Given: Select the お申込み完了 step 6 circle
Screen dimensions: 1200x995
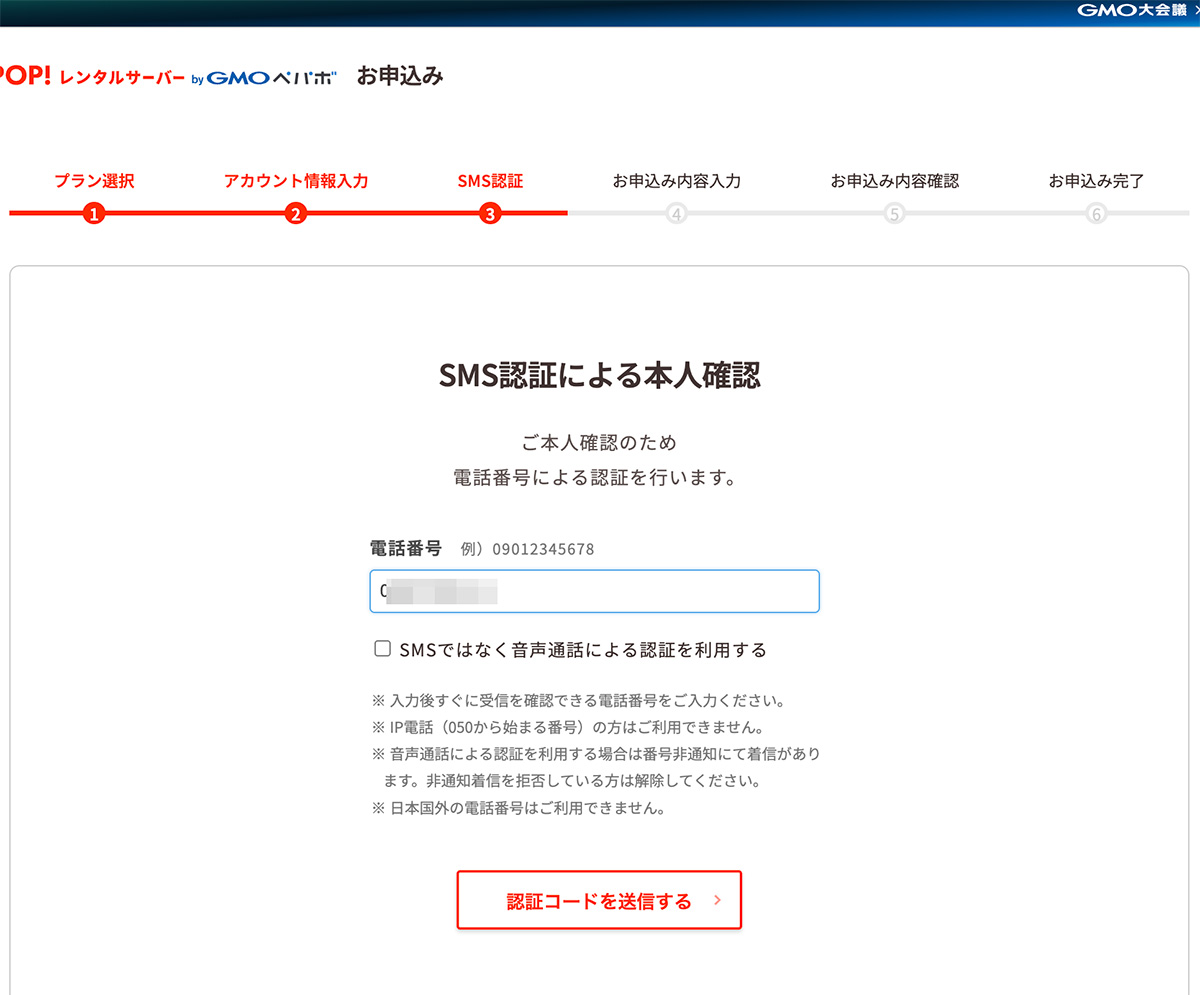Looking at the screenshot, I should 1095,212.
